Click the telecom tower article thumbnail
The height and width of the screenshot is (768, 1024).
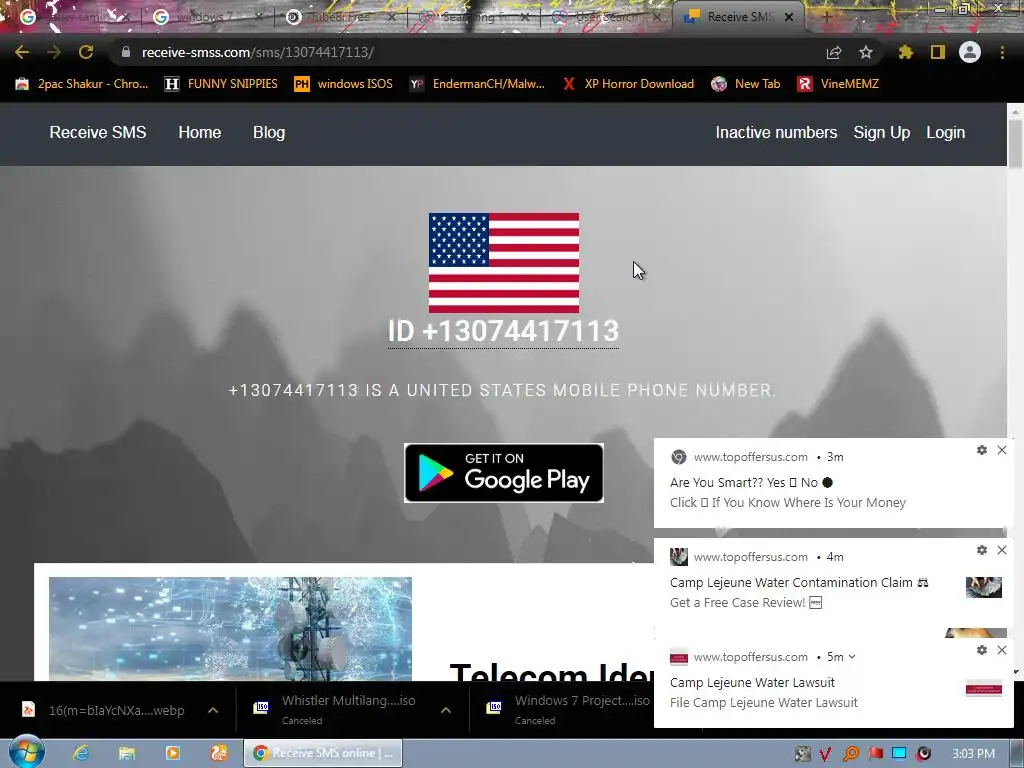point(231,628)
